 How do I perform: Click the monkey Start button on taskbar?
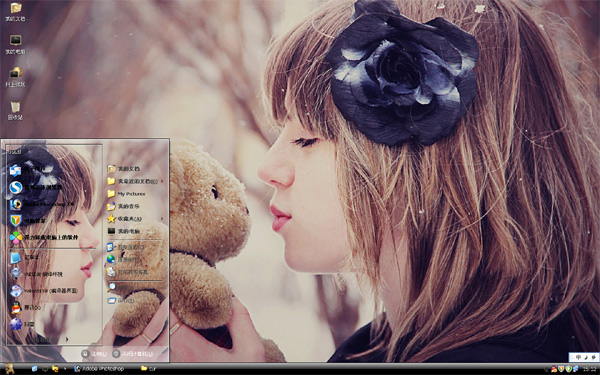[x=10, y=369]
